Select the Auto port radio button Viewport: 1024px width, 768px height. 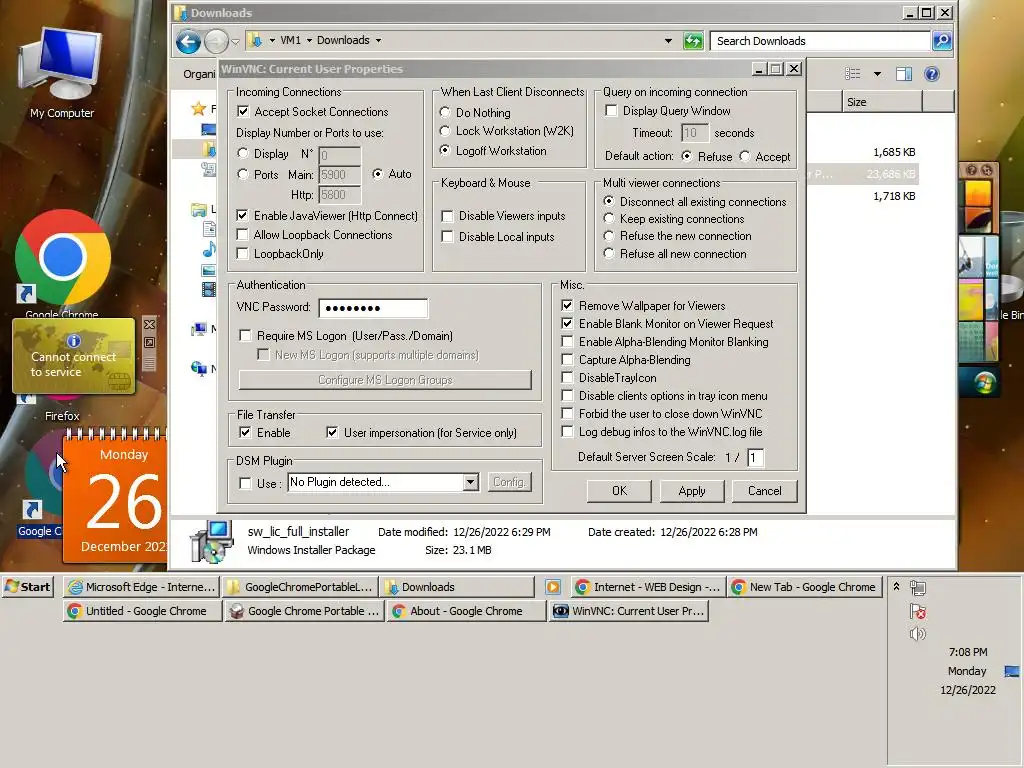pos(377,174)
